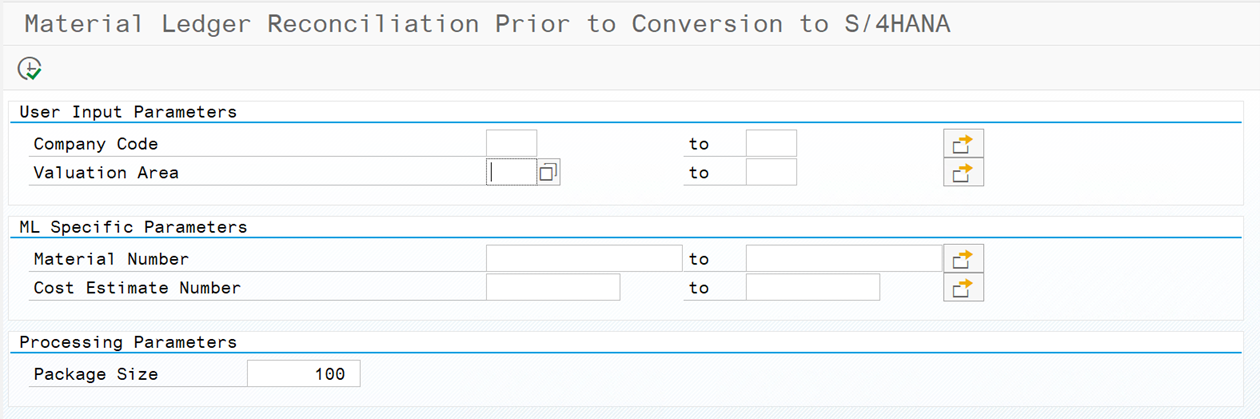Open the Valuation Area search help
This screenshot has width=1260, height=419.
tap(548, 173)
